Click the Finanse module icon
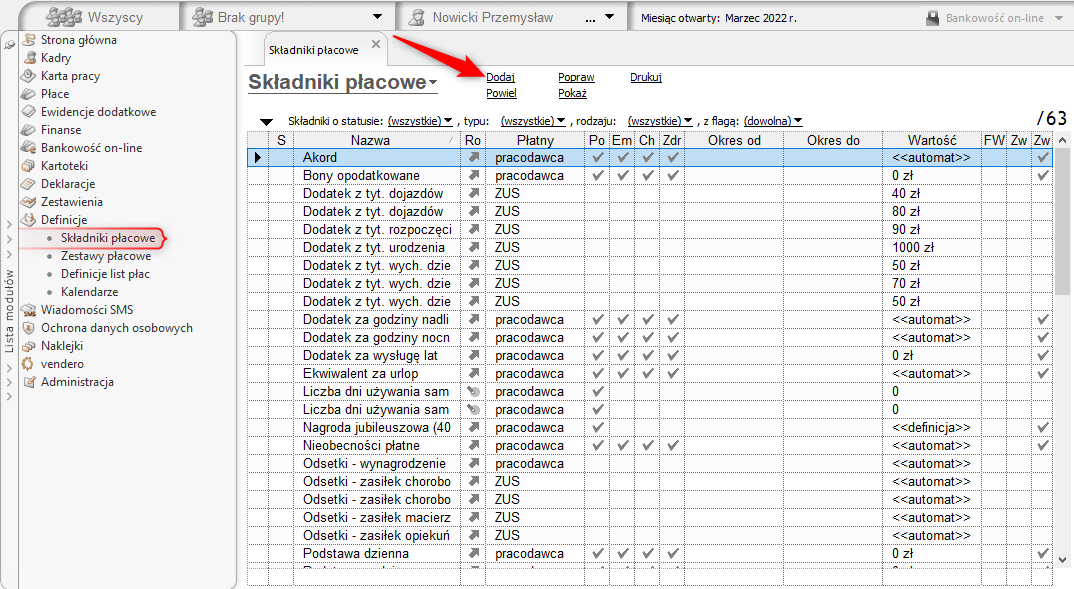Image resolution: width=1074 pixels, height=589 pixels. 29,129
